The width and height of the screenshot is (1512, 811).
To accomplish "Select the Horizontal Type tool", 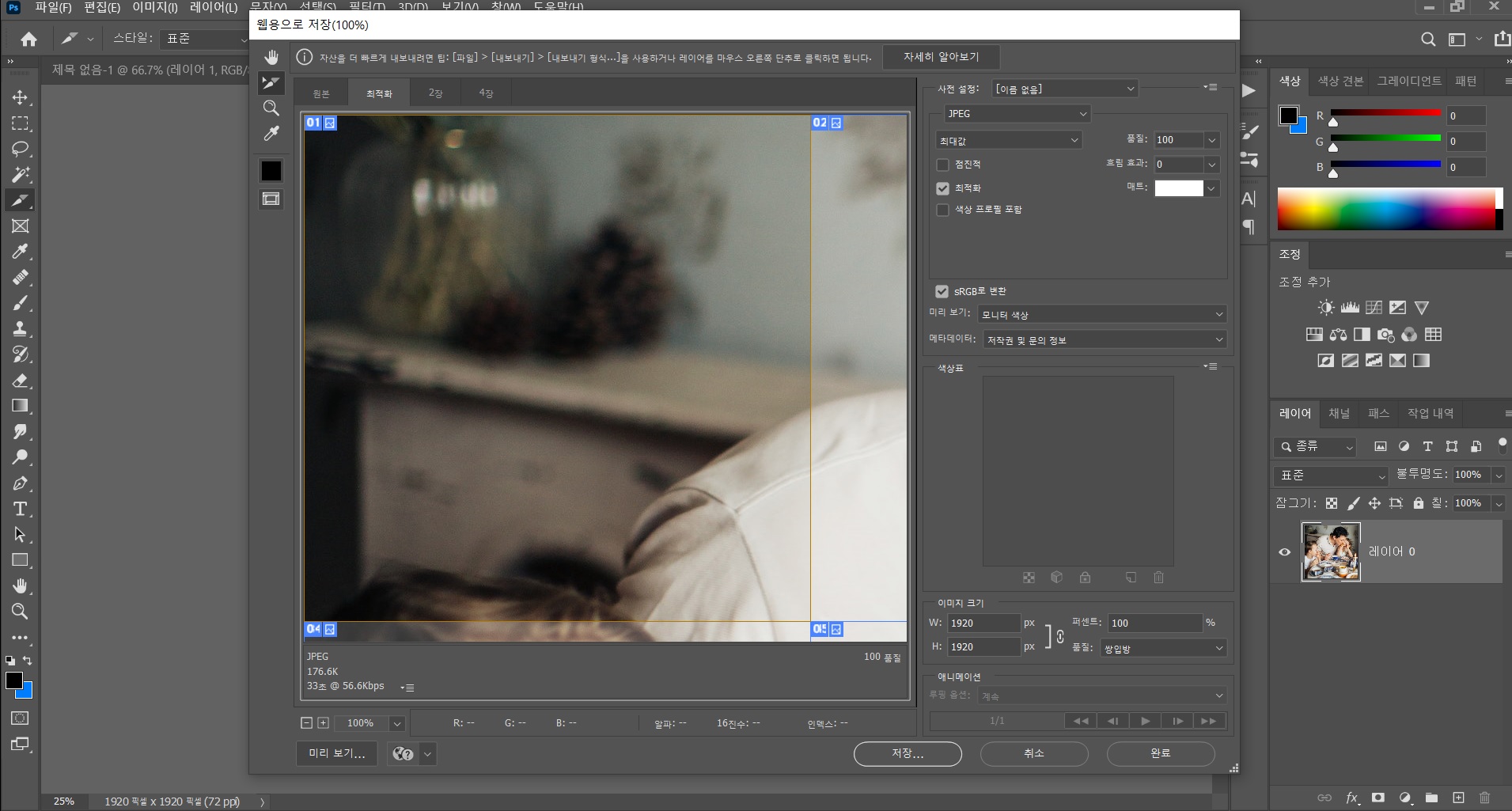I will coord(20,509).
